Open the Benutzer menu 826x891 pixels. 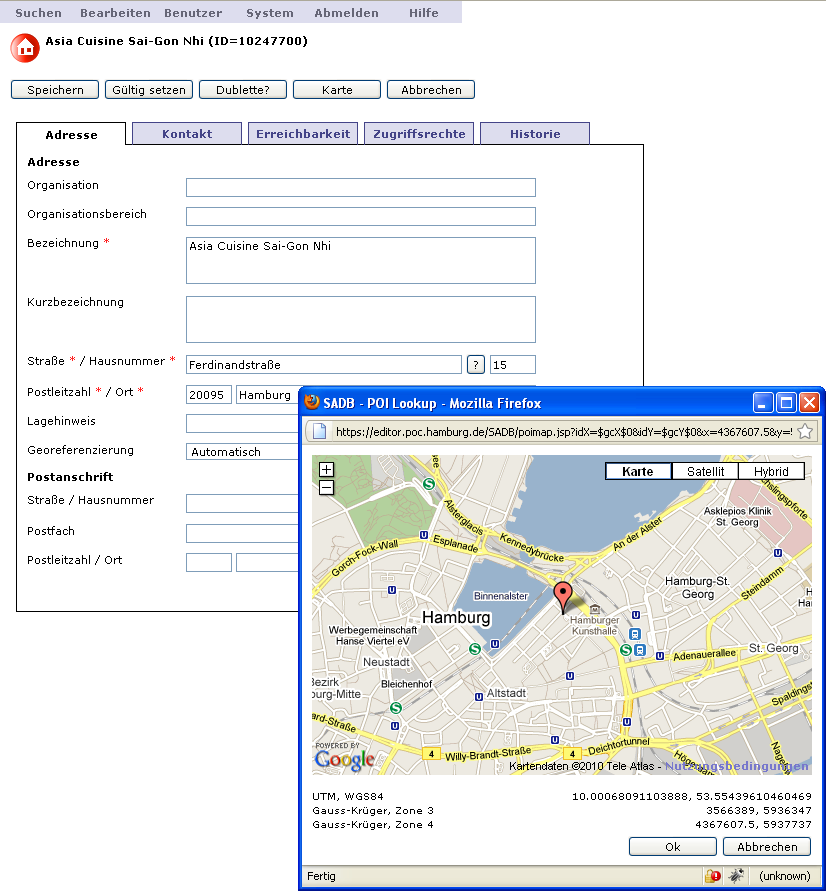pyautogui.click(x=193, y=13)
